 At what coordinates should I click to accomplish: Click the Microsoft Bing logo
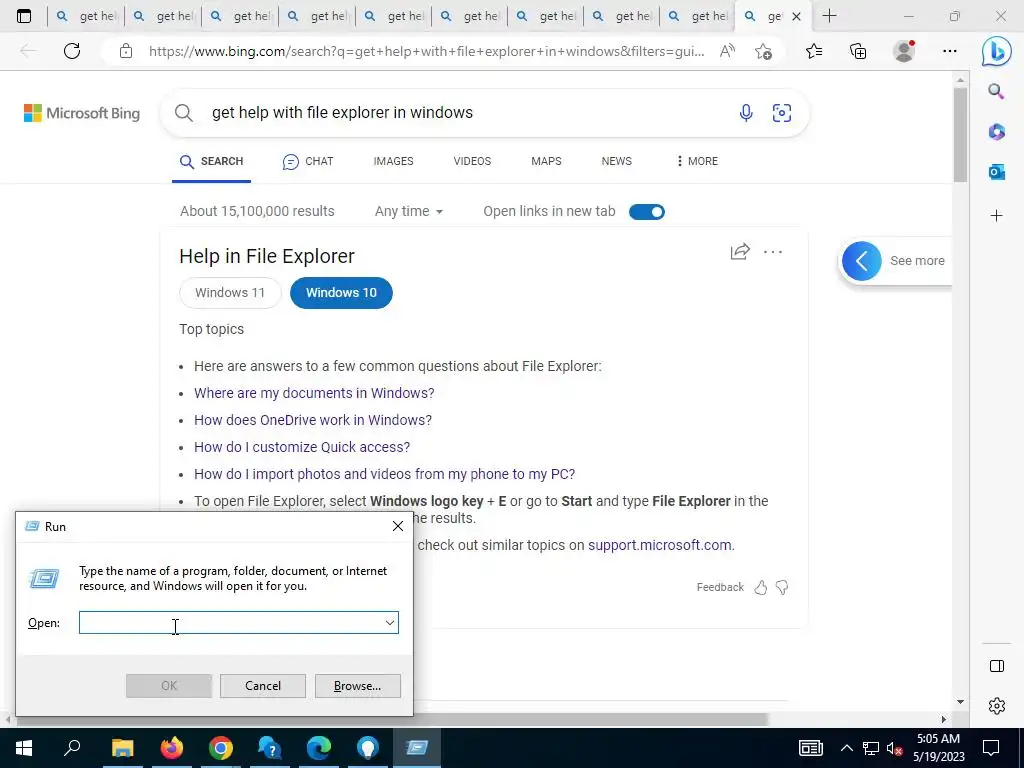tap(82, 113)
